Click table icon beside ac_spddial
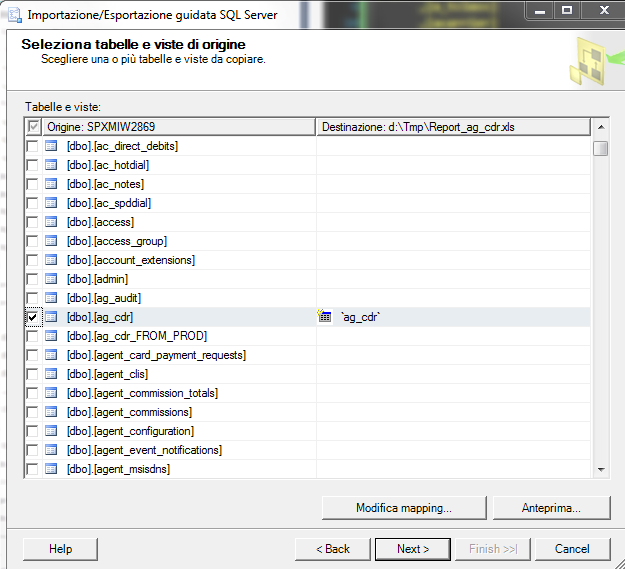The image size is (625, 569). click(x=51, y=203)
